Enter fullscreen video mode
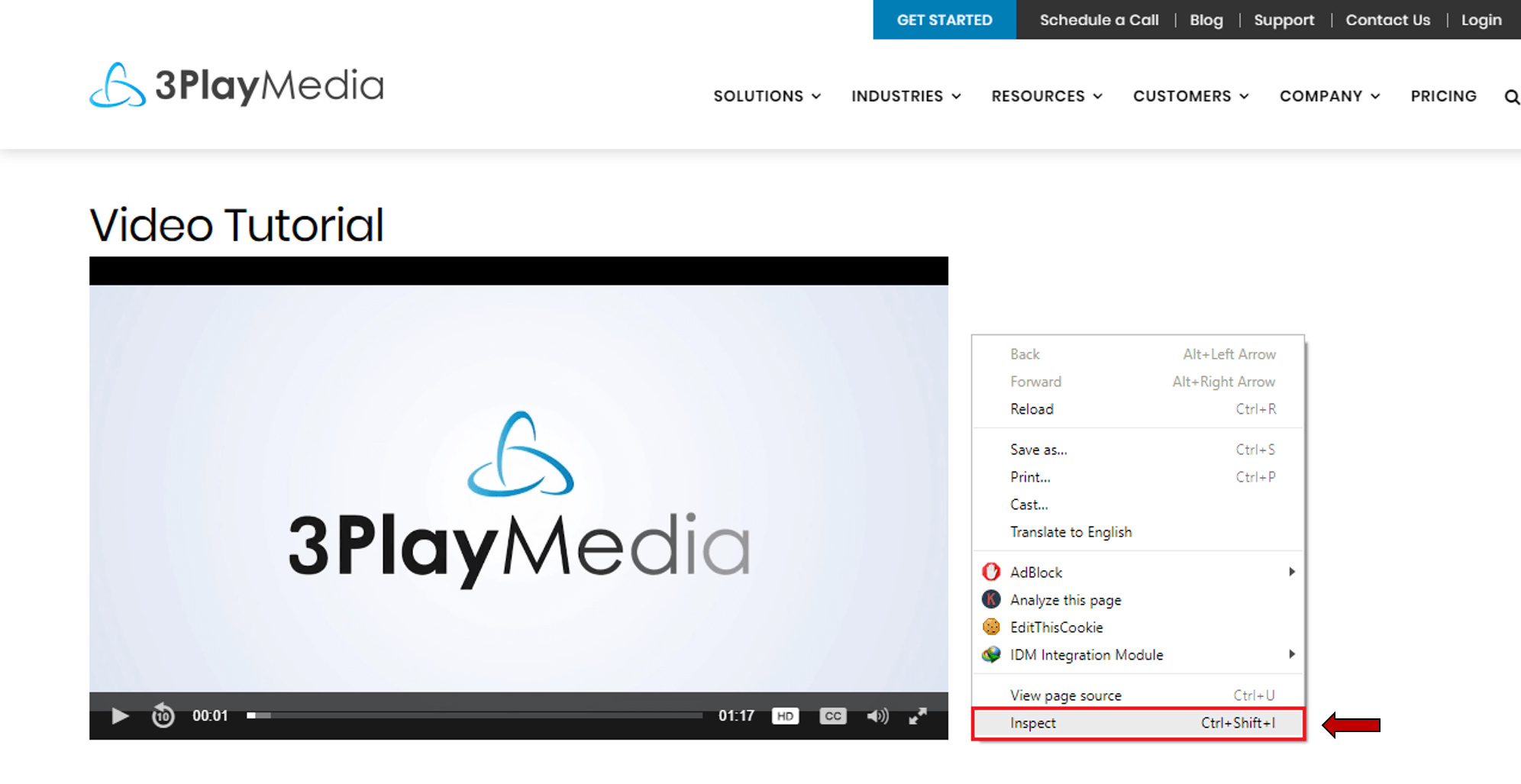The image size is (1521, 784). 918,716
